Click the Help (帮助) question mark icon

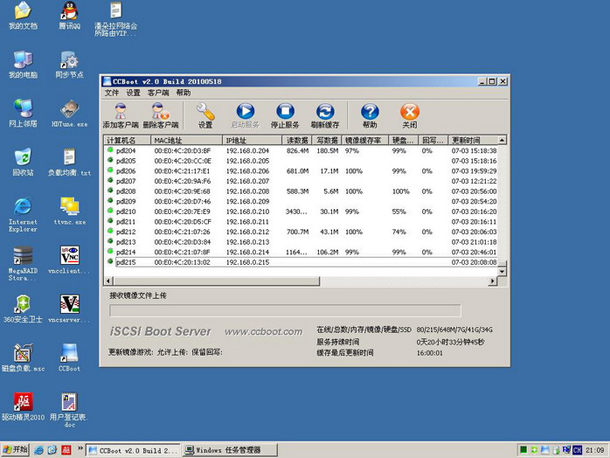click(370, 116)
